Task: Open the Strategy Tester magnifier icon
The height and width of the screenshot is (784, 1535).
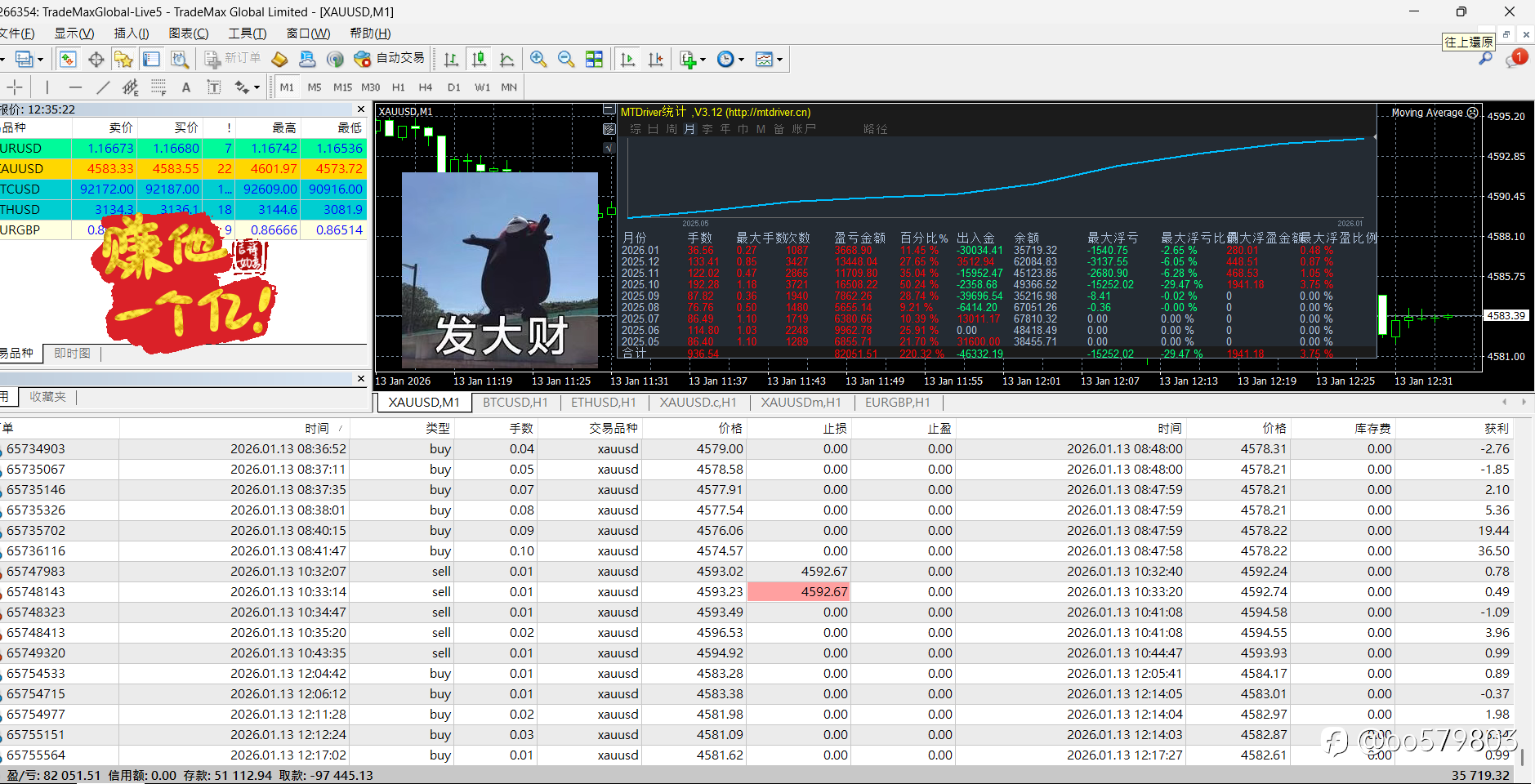Action: [180, 59]
